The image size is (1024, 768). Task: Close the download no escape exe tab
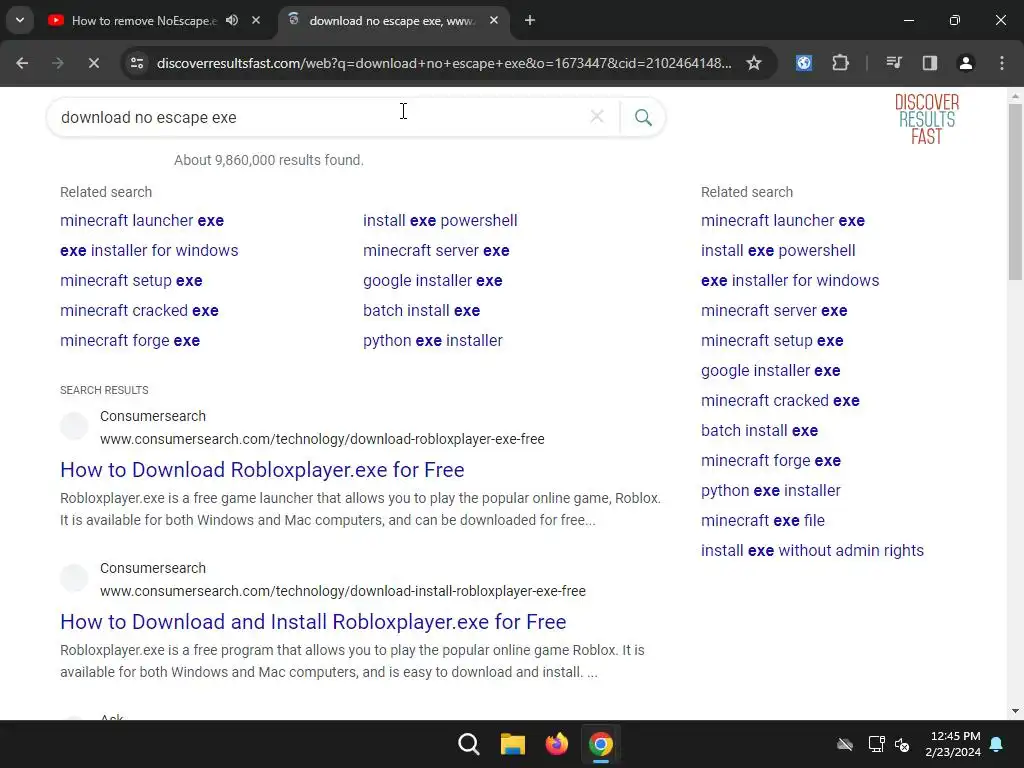(494, 20)
